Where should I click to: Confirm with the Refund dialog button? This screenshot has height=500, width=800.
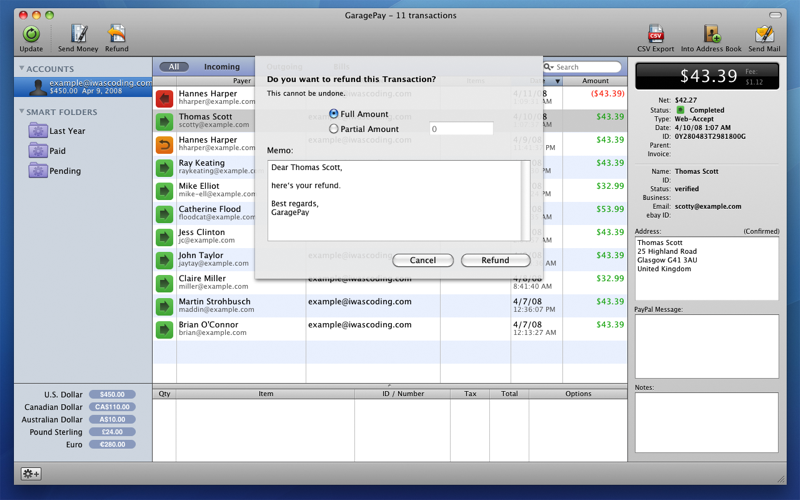(x=495, y=260)
